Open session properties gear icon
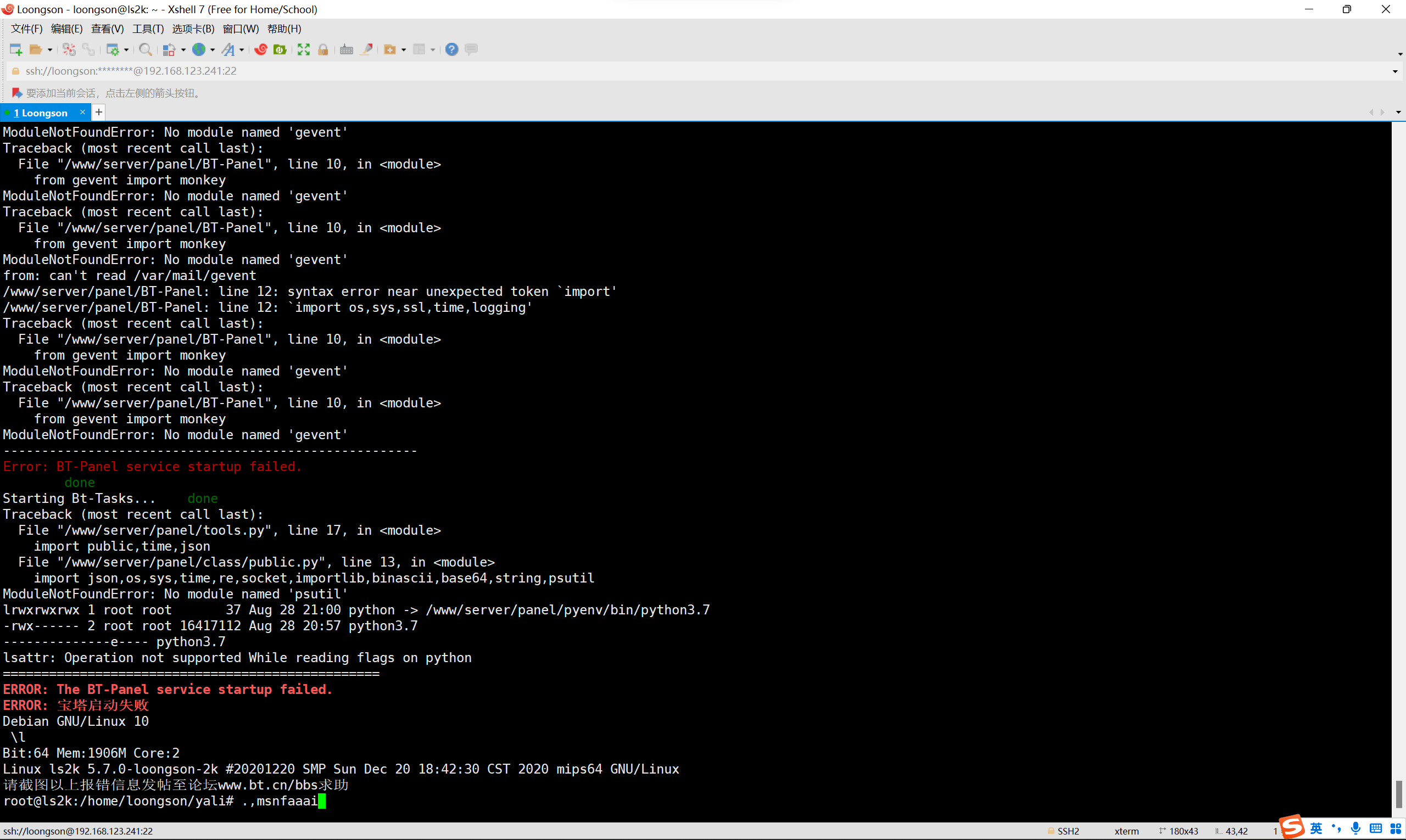 (x=113, y=50)
